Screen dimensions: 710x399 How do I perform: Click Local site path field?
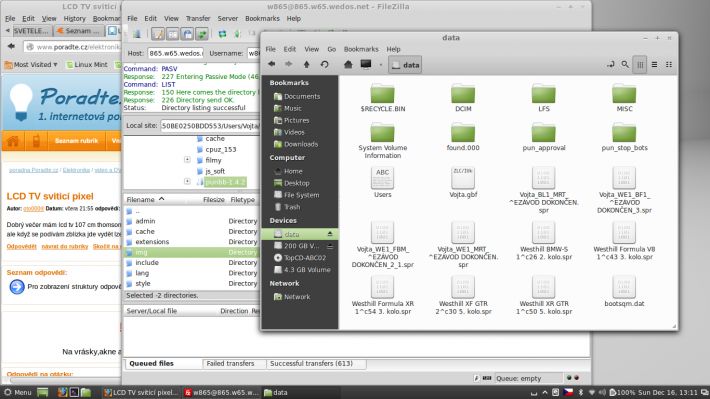click(x=210, y=126)
